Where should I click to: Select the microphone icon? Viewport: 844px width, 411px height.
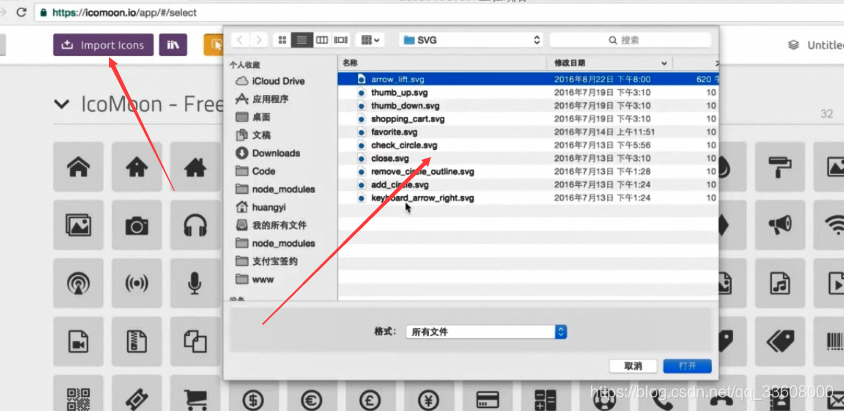click(195, 284)
